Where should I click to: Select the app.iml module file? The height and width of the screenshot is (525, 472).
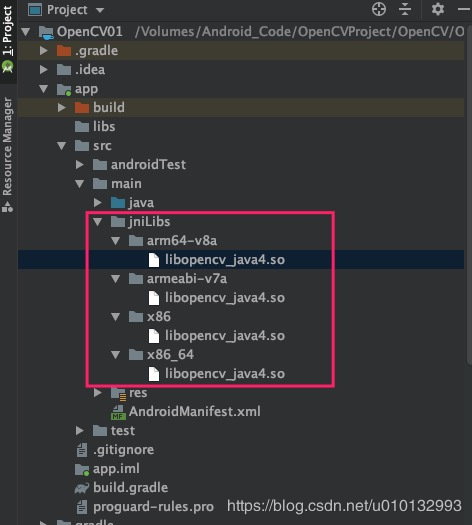(x=107, y=469)
